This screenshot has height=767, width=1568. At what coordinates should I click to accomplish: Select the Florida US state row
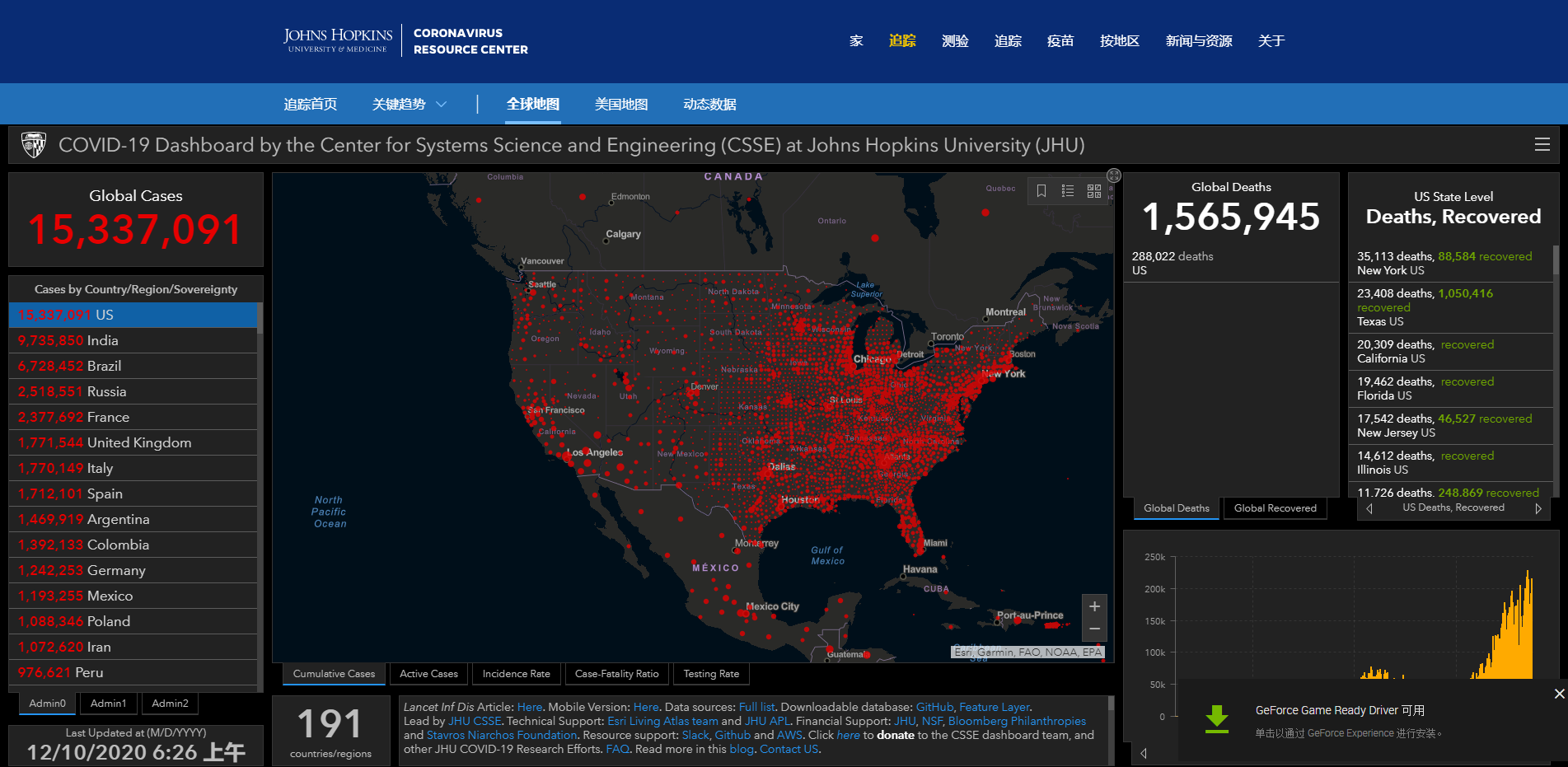(1452, 389)
